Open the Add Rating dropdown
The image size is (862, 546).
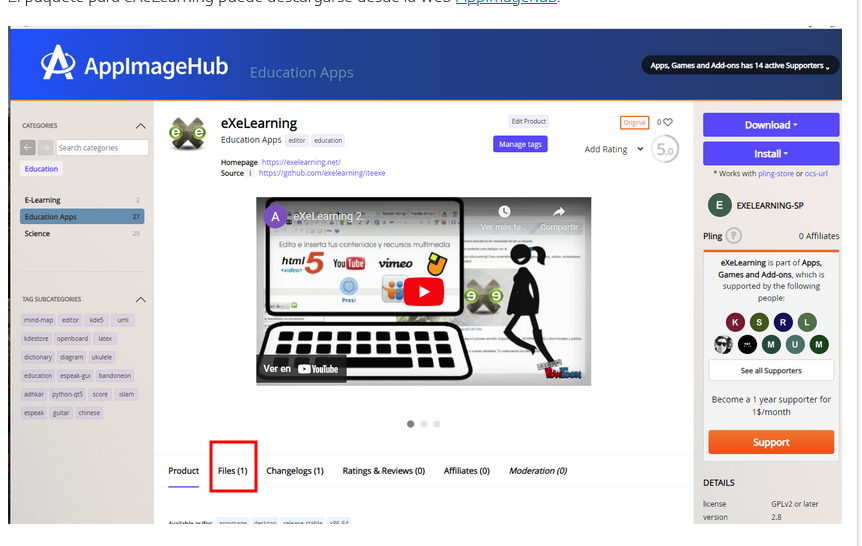(614, 149)
